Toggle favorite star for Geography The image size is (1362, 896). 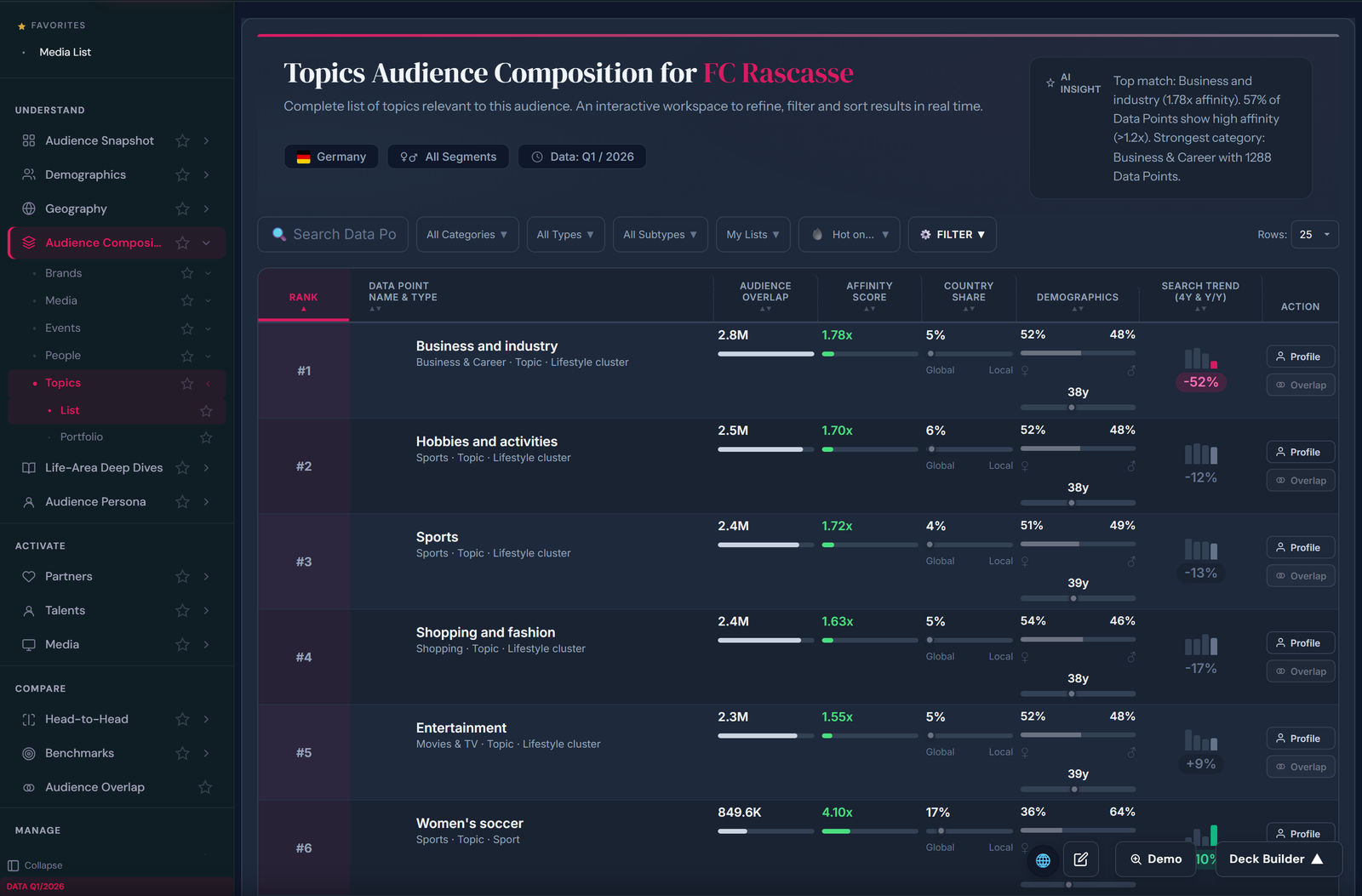(182, 208)
